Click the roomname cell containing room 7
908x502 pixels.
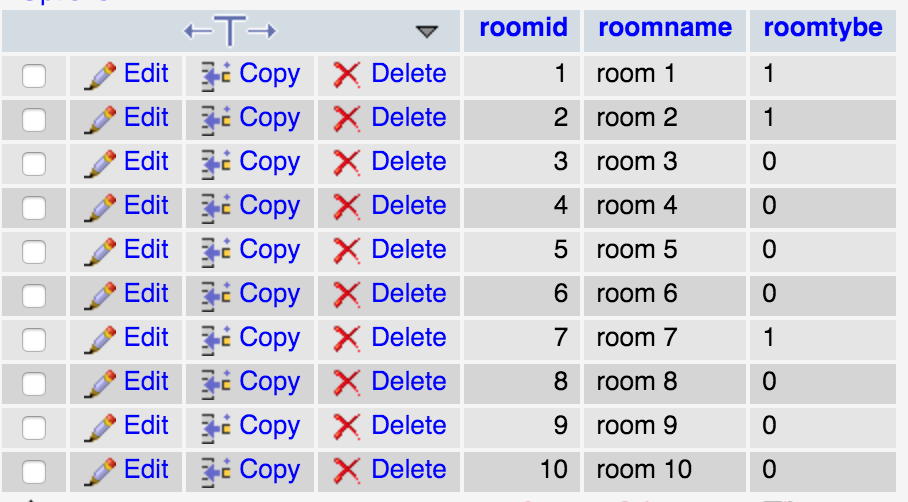point(665,338)
